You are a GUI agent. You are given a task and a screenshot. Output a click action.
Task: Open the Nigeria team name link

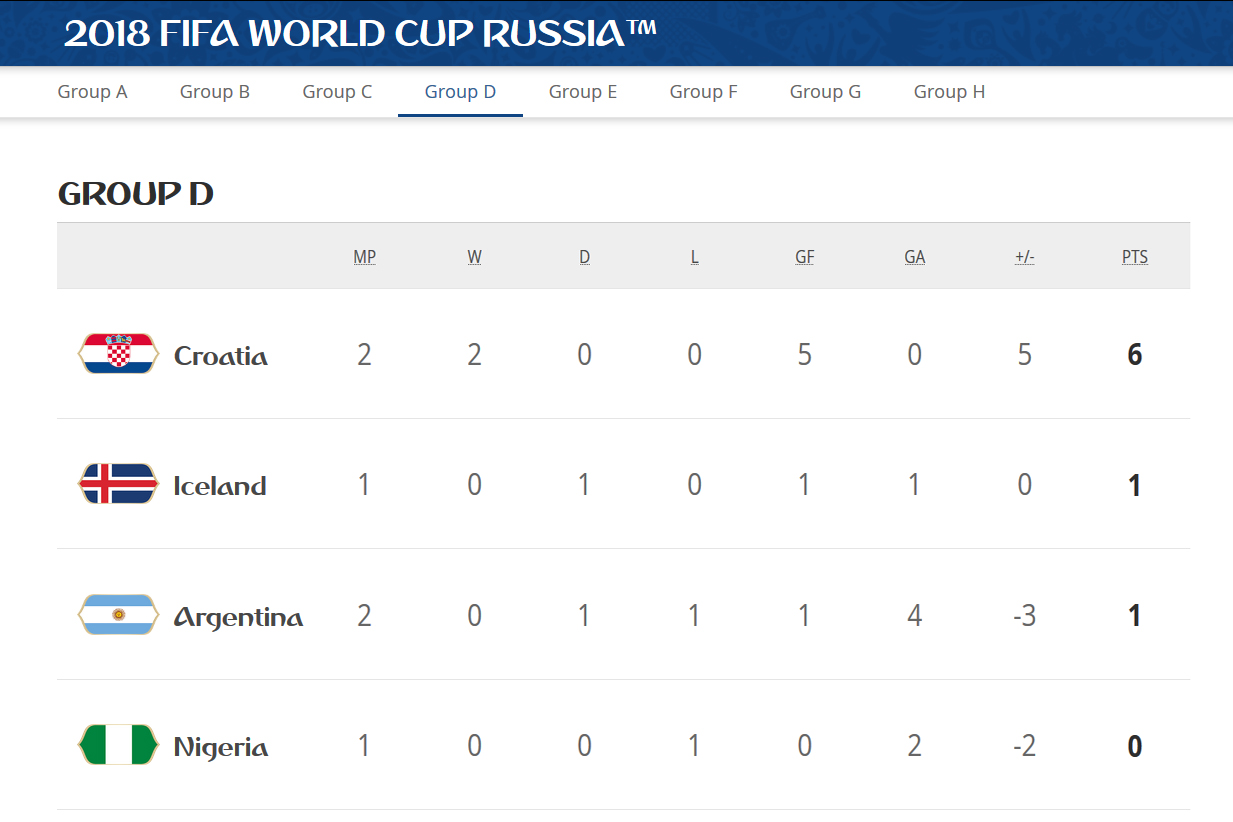point(221,747)
